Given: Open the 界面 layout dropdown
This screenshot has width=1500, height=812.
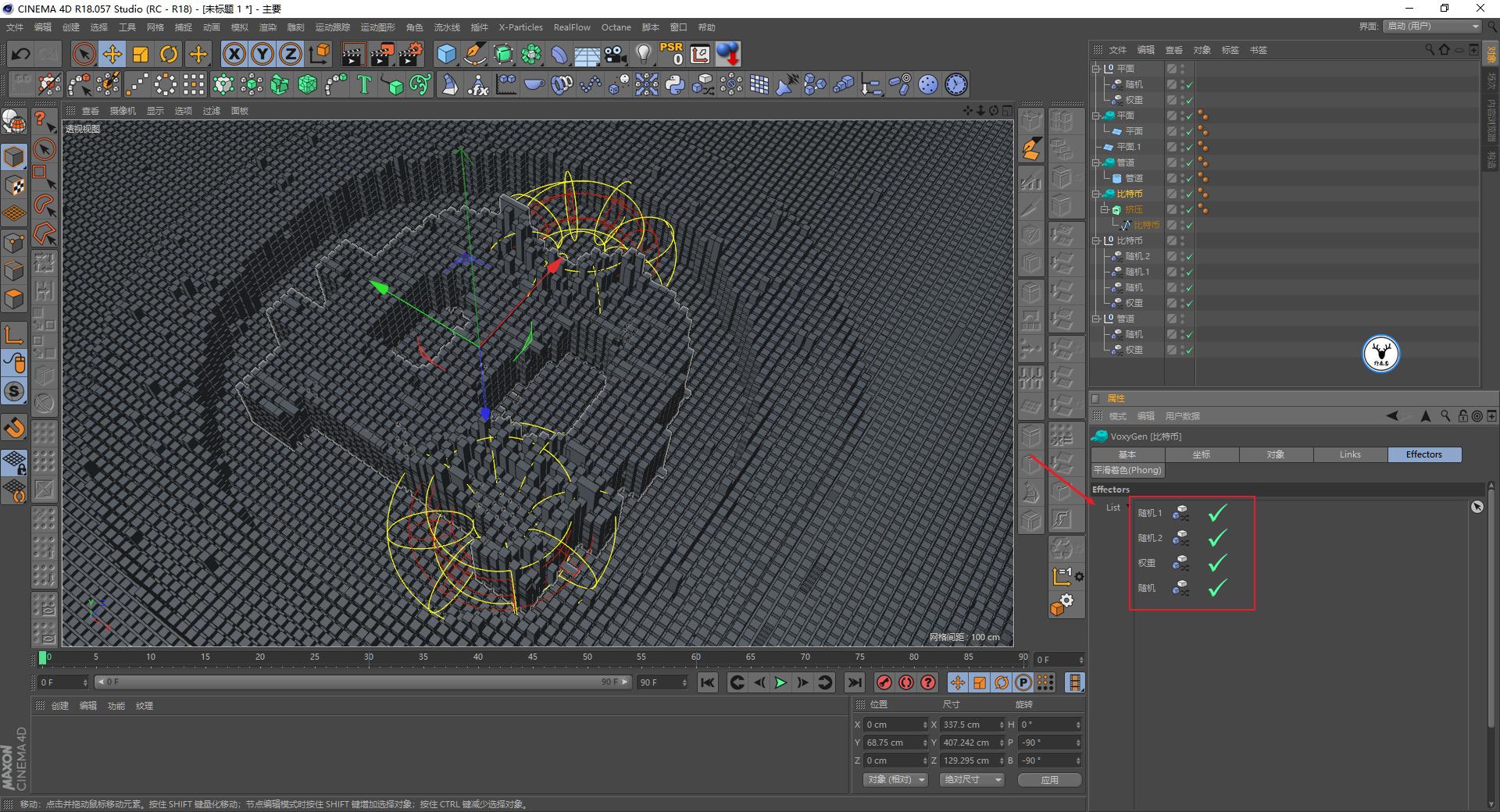Looking at the screenshot, I should click(x=1433, y=27).
